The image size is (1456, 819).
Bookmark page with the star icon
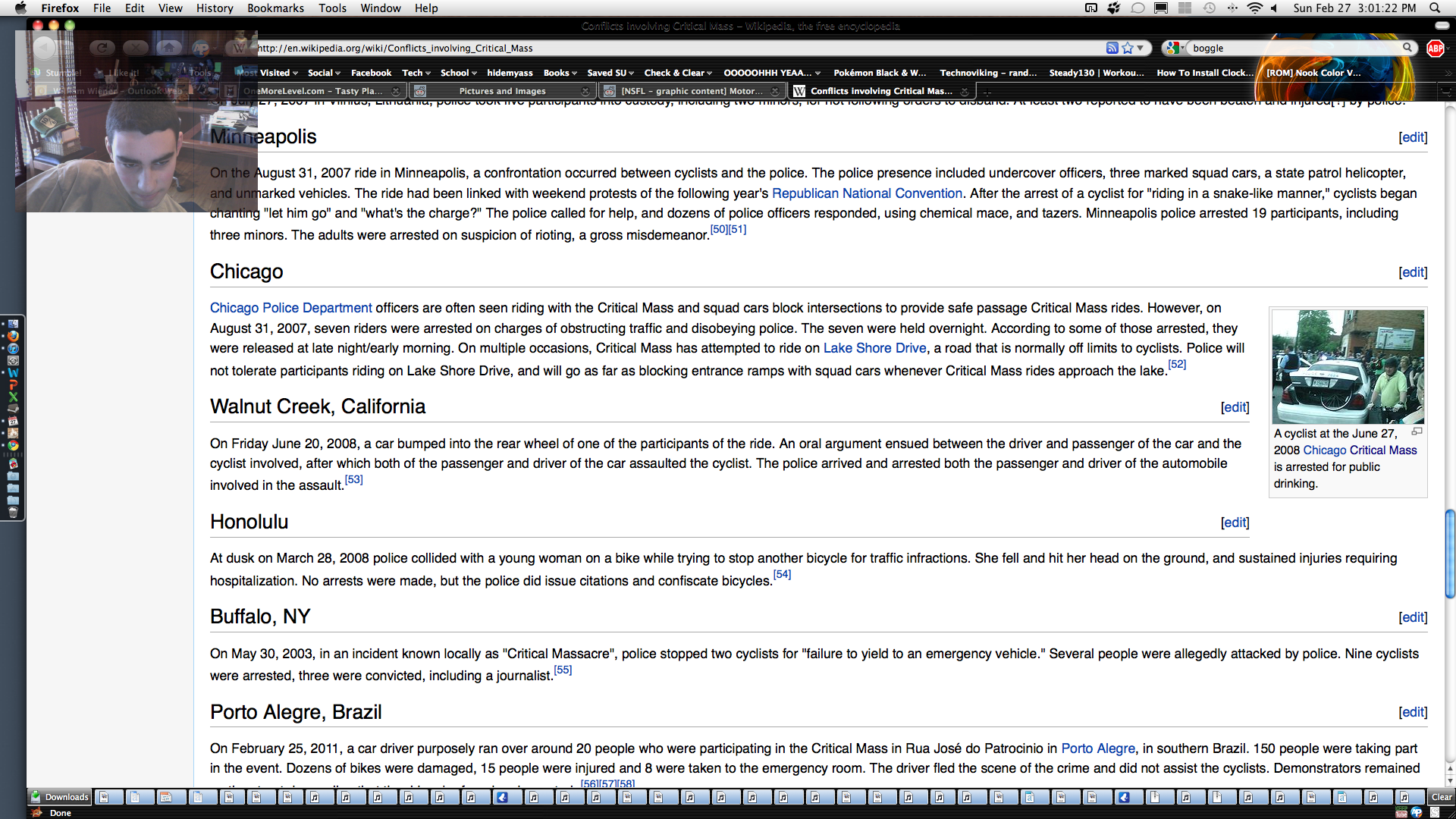point(1128,48)
